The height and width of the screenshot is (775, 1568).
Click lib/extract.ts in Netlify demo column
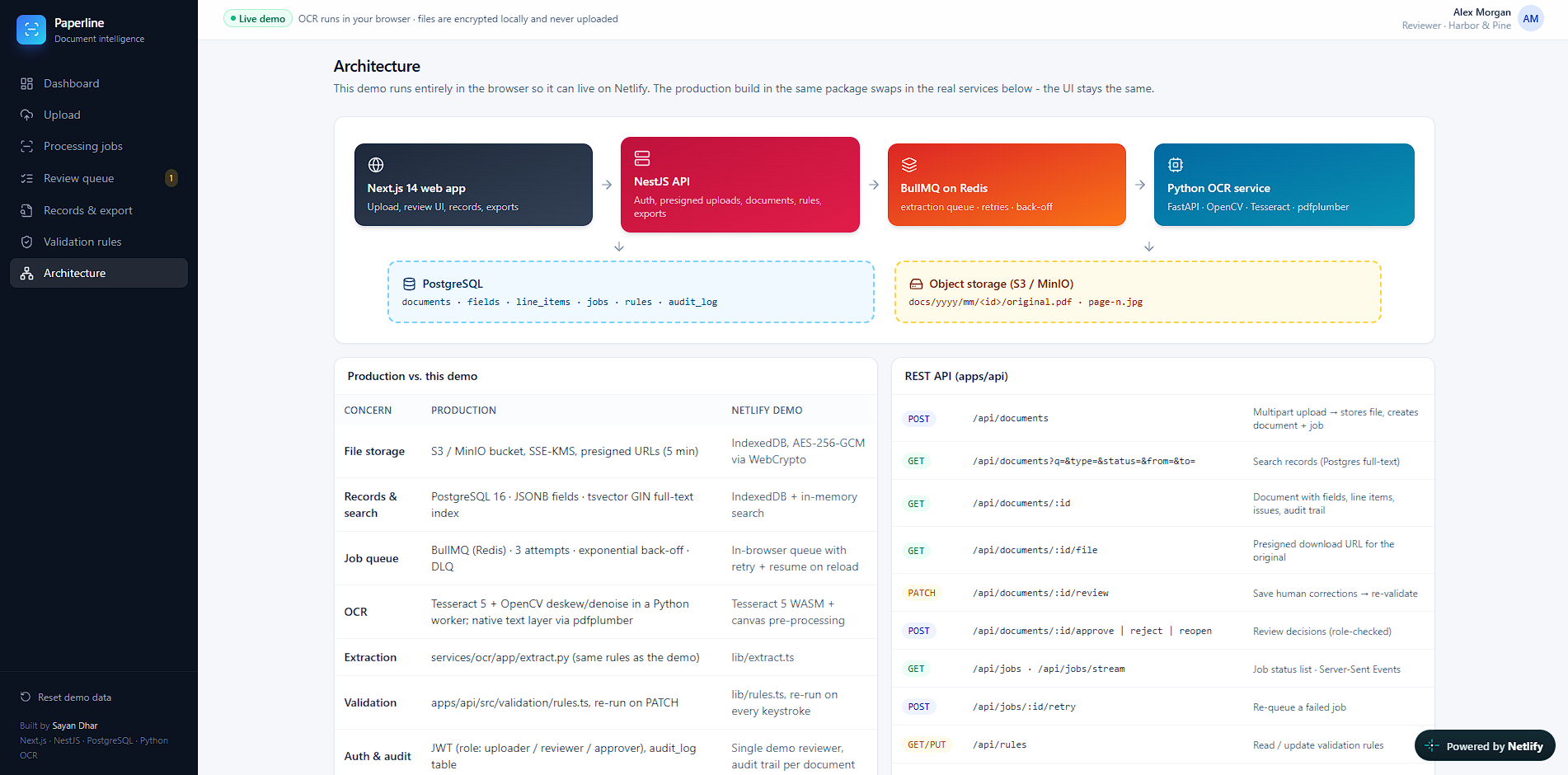(x=763, y=657)
